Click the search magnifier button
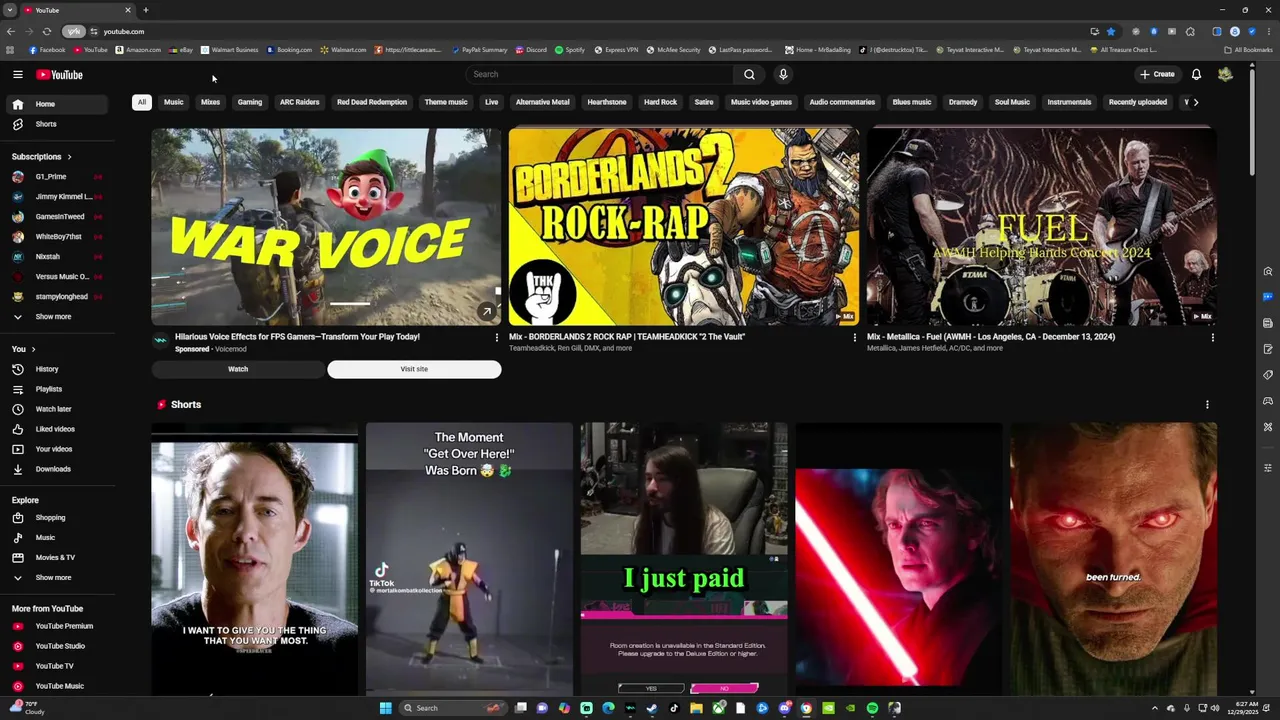This screenshot has height=720, width=1280. pyautogui.click(x=749, y=74)
